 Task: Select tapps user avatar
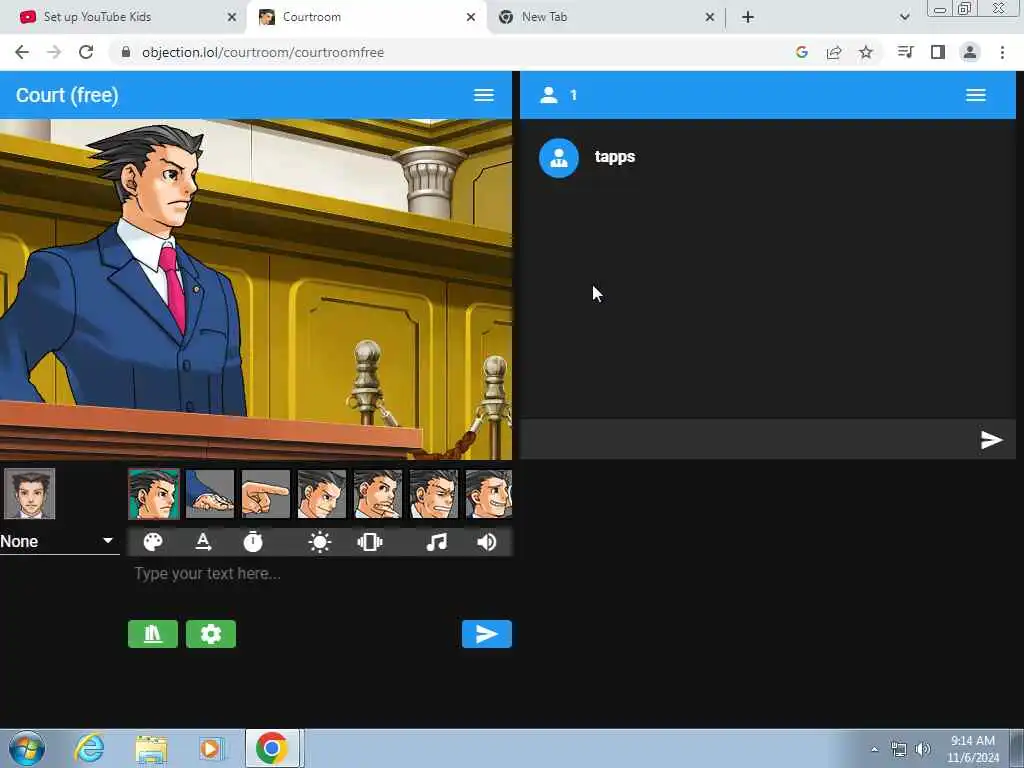click(x=558, y=157)
